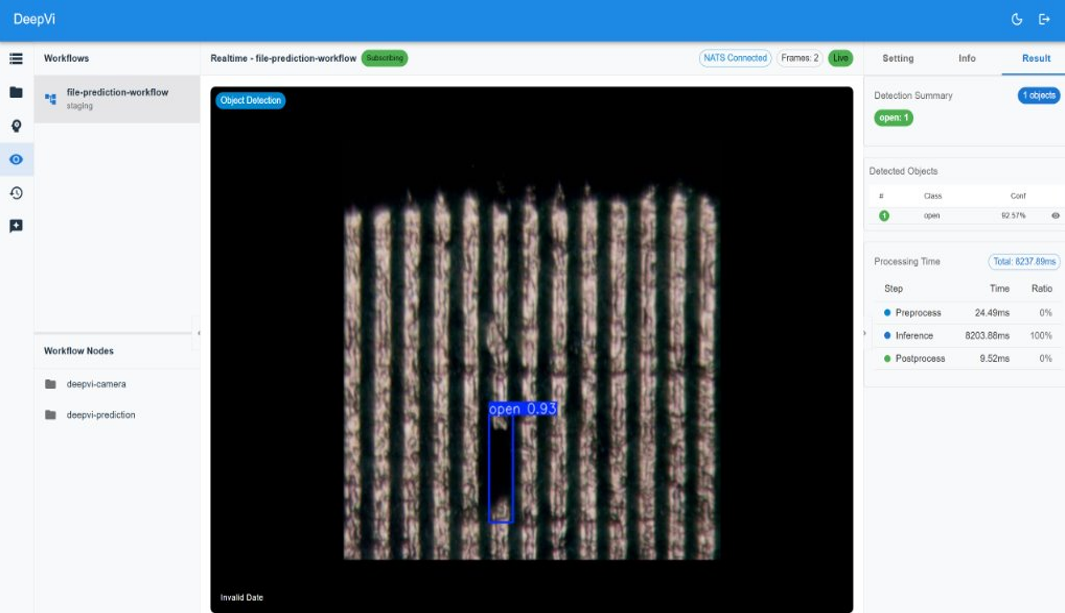This screenshot has width=1065, height=613.
Task: Switch to the Setting tab
Action: (x=897, y=58)
